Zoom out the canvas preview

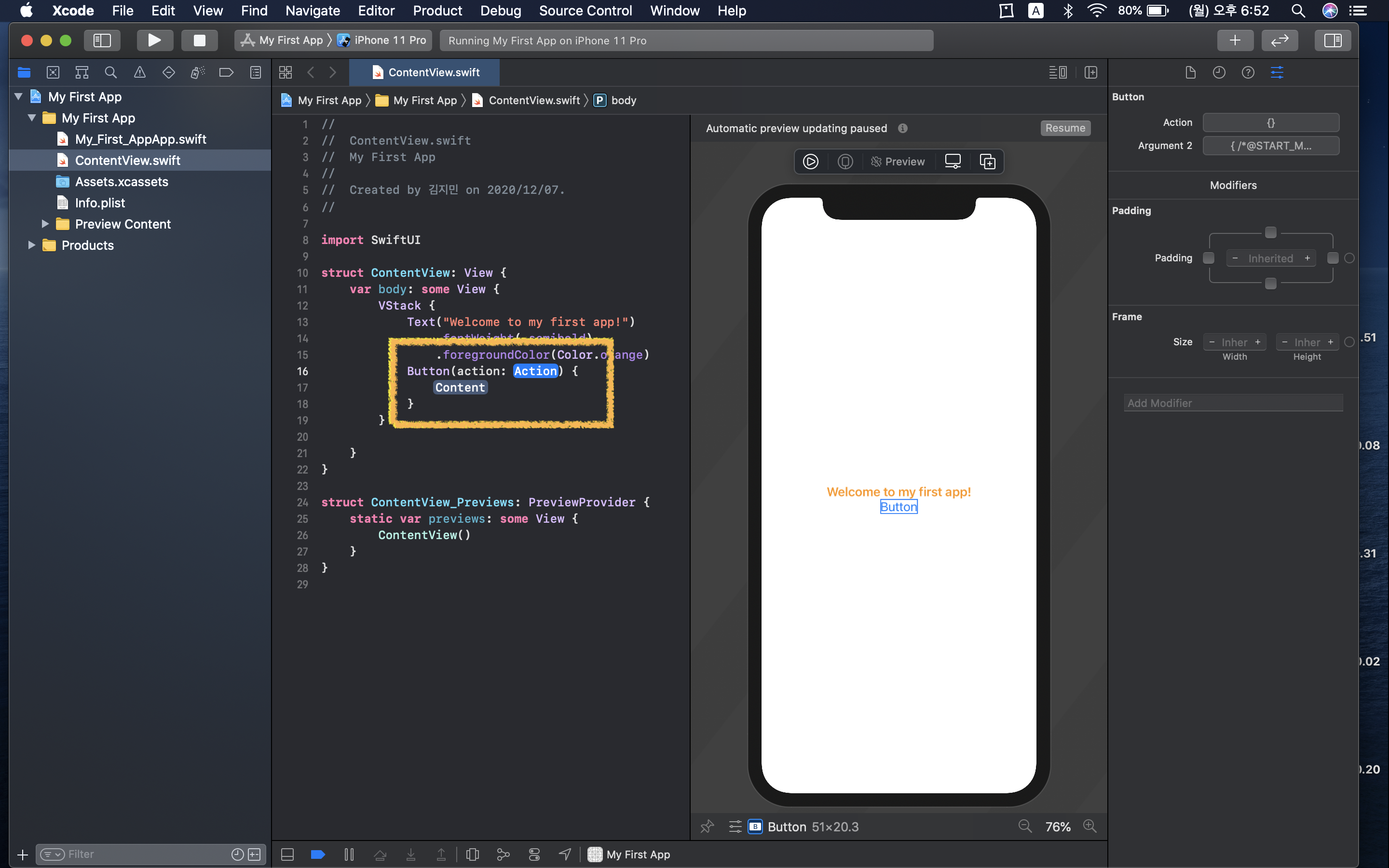[x=1025, y=827]
